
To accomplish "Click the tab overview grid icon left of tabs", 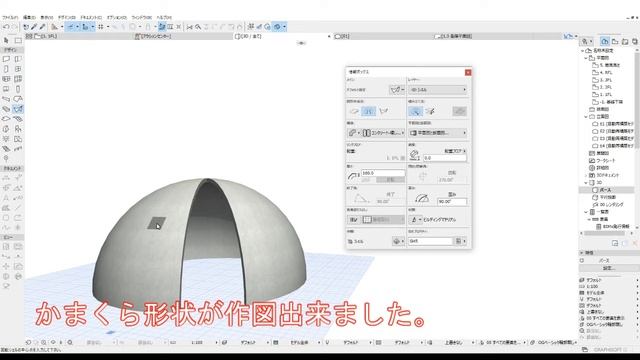I will [x=29, y=36].
